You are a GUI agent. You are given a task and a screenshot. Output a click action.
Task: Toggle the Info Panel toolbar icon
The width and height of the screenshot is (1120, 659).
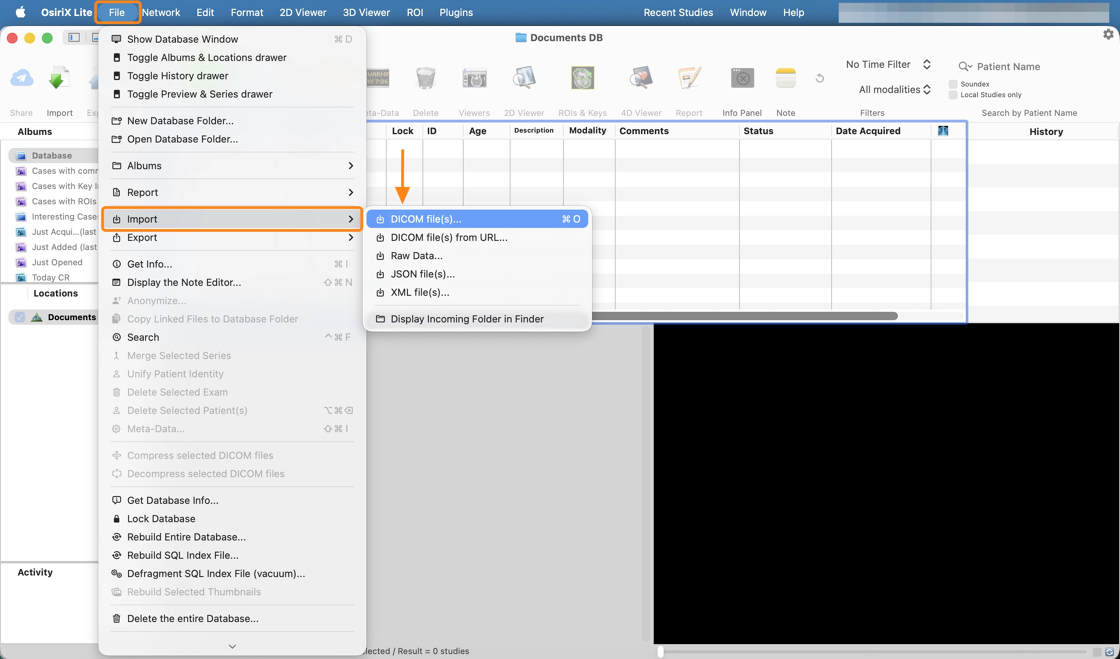(742, 78)
